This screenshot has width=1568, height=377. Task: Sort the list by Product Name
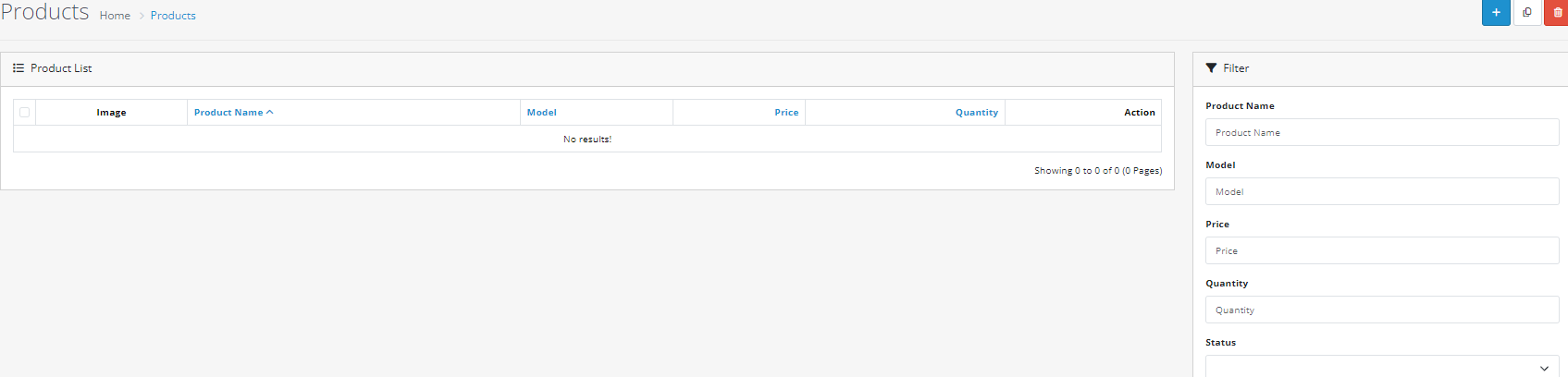(233, 113)
